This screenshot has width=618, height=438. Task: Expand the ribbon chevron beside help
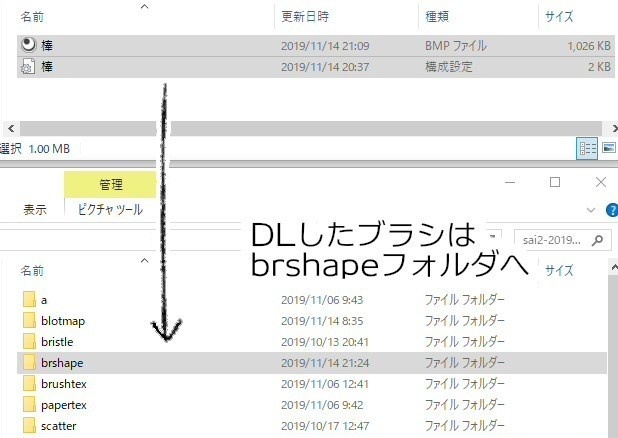point(590,210)
